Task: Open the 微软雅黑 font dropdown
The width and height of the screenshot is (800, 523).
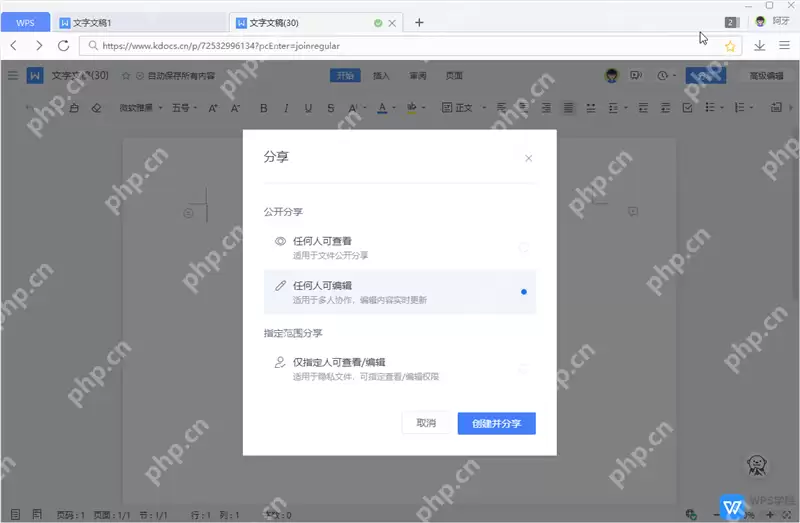Action: point(141,108)
